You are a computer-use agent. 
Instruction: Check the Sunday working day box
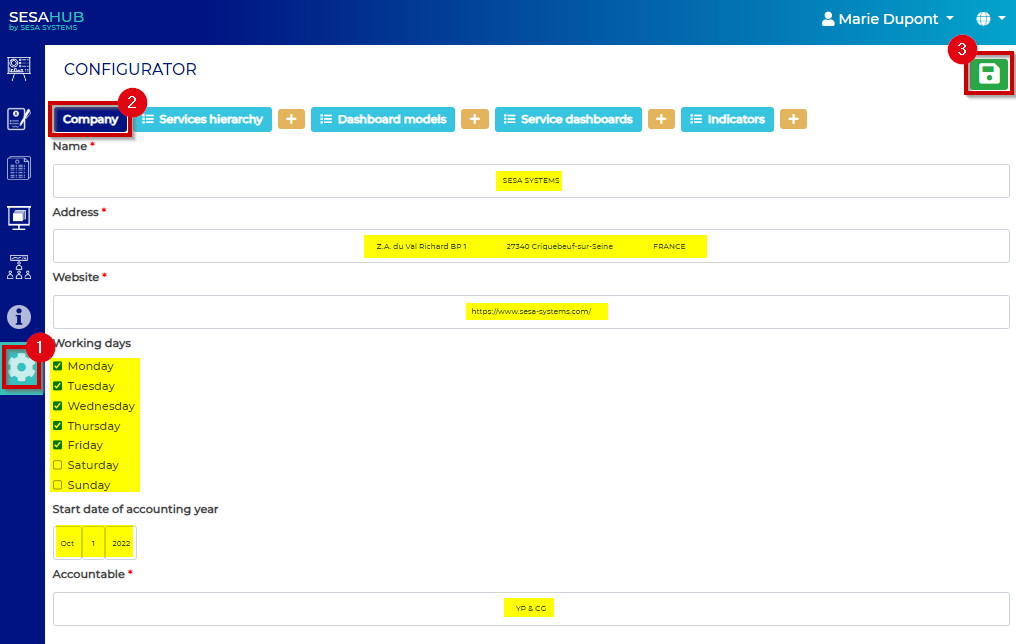point(58,485)
